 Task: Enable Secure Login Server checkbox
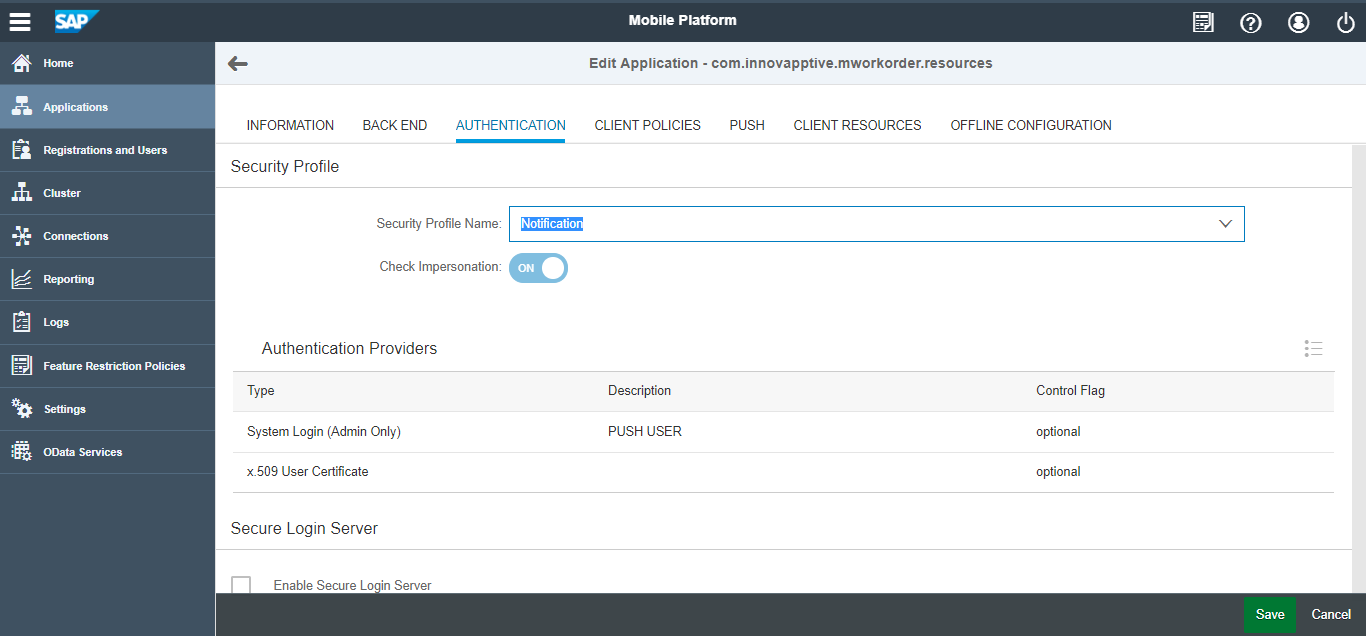241,585
